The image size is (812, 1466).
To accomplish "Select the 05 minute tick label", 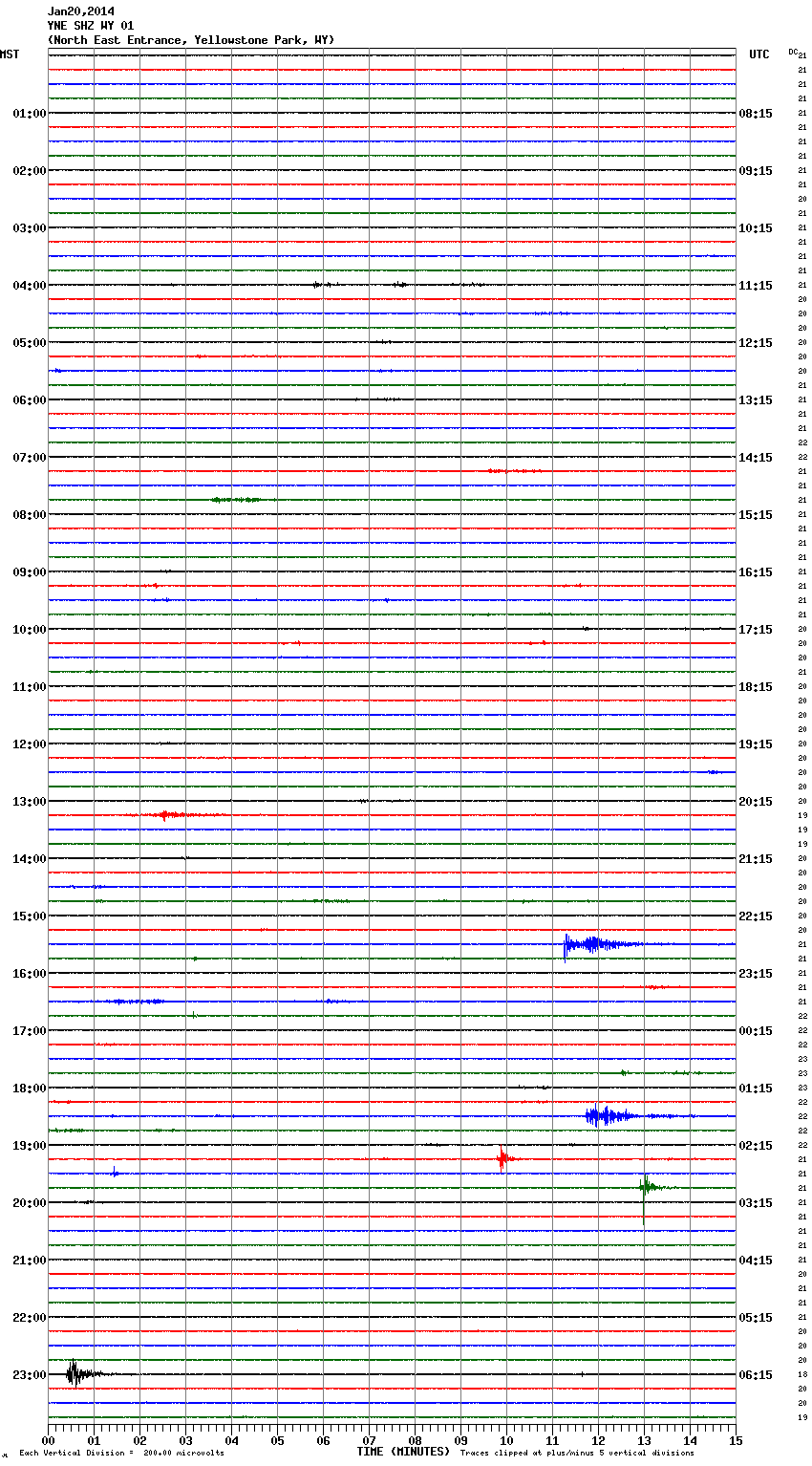I will pyautogui.click(x=277, y=1440).
